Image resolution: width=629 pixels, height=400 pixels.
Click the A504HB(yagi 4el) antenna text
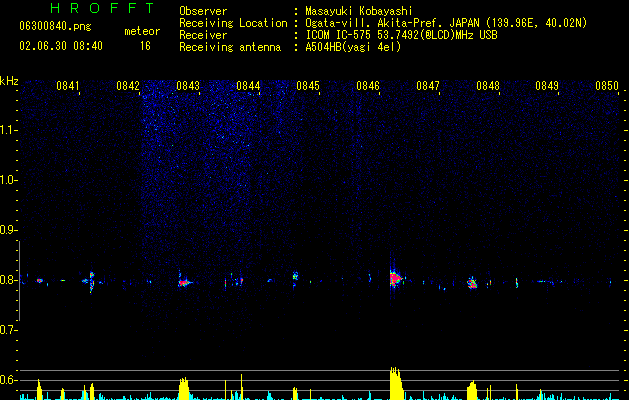coord(353,47)
